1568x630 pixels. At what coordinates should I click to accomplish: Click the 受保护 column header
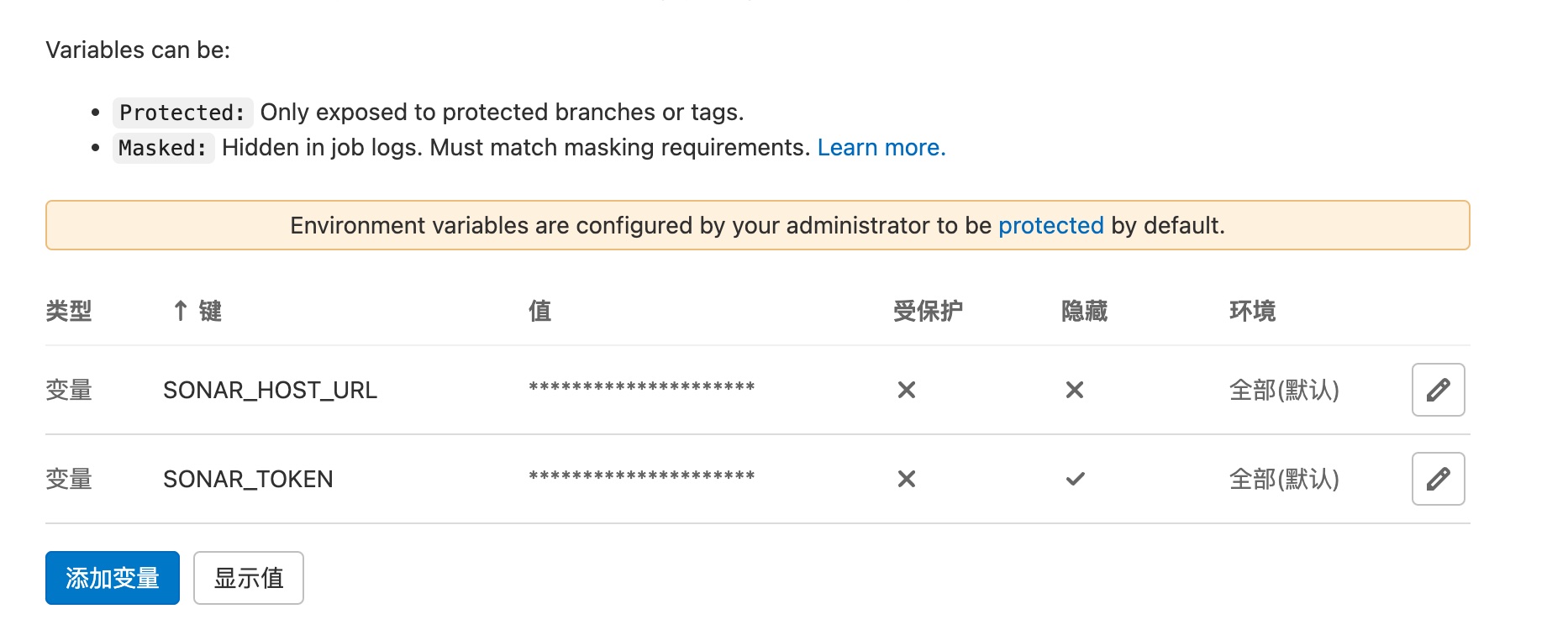coord(928,311)
